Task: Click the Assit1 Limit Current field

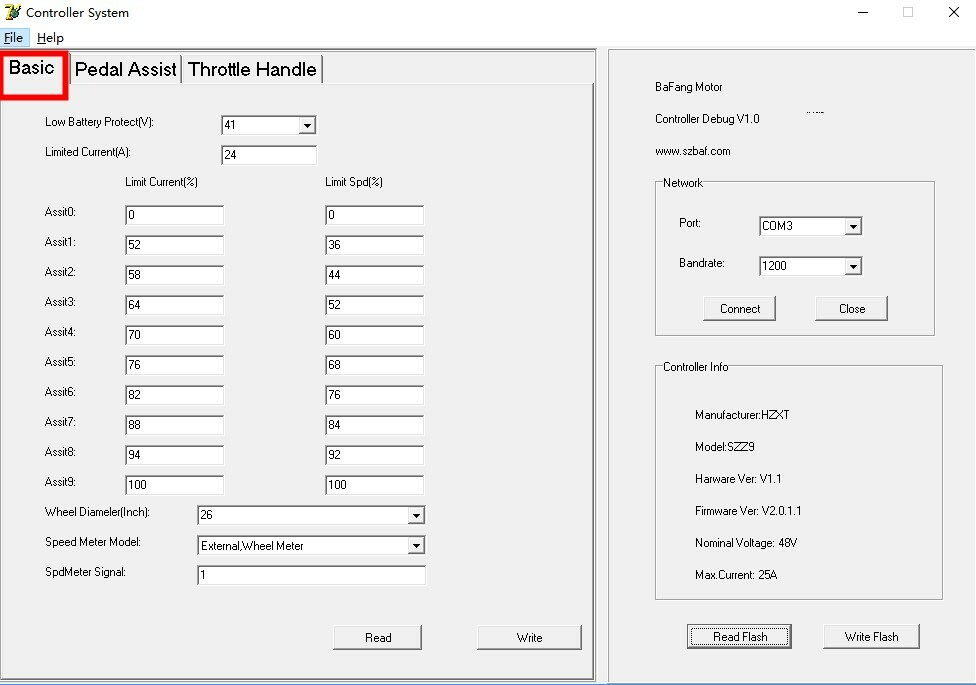Action: point(174,245)
